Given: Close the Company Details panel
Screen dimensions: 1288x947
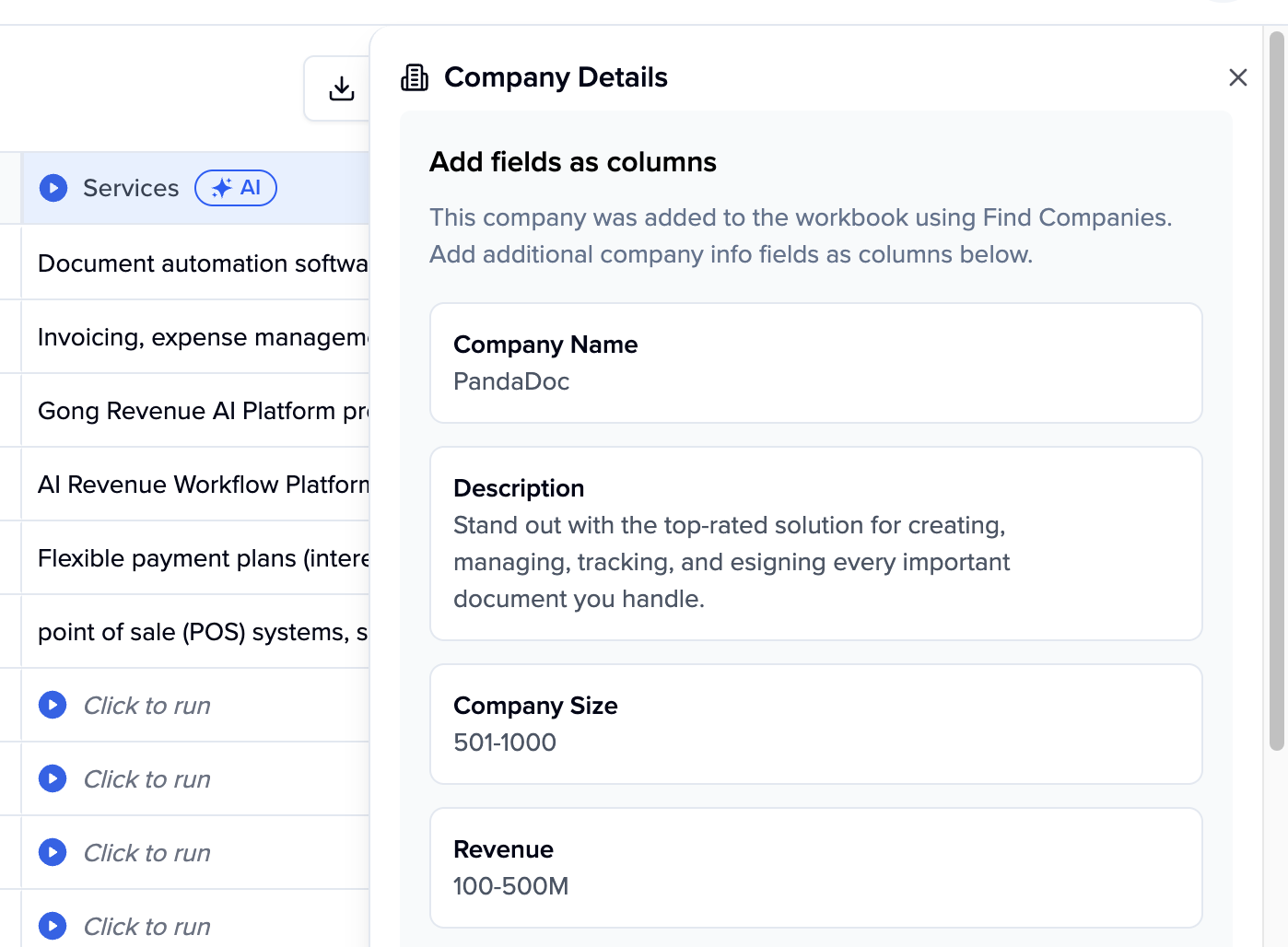Looking at the screenshot, I should 1237,77.
